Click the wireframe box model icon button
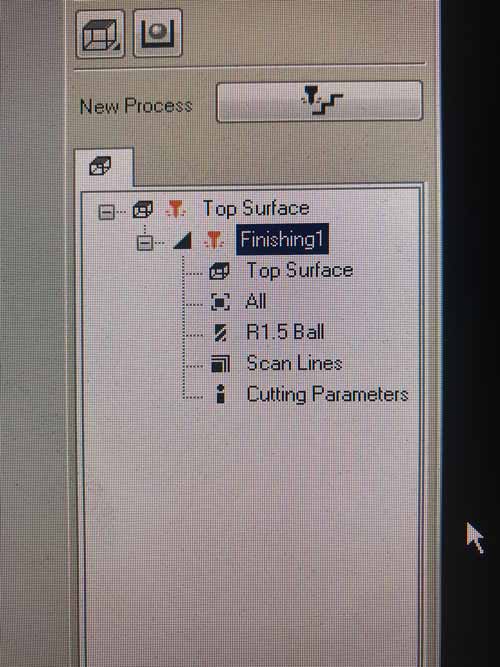The width and height of the screenshot is (500, 667). pyautogui.click(x=100, y=34)
